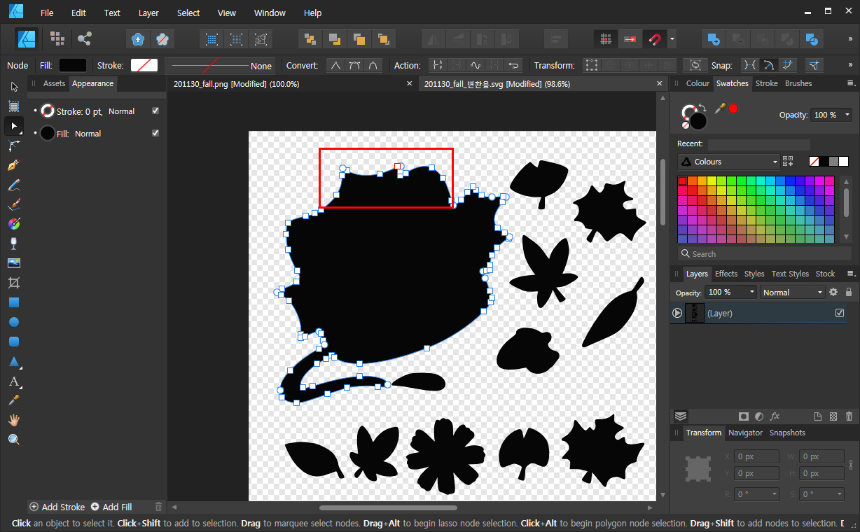Viewport: 860px width, 532px height.
Task: Open Rotation 0° dropdown in Transform
Action: coord(774,494)
